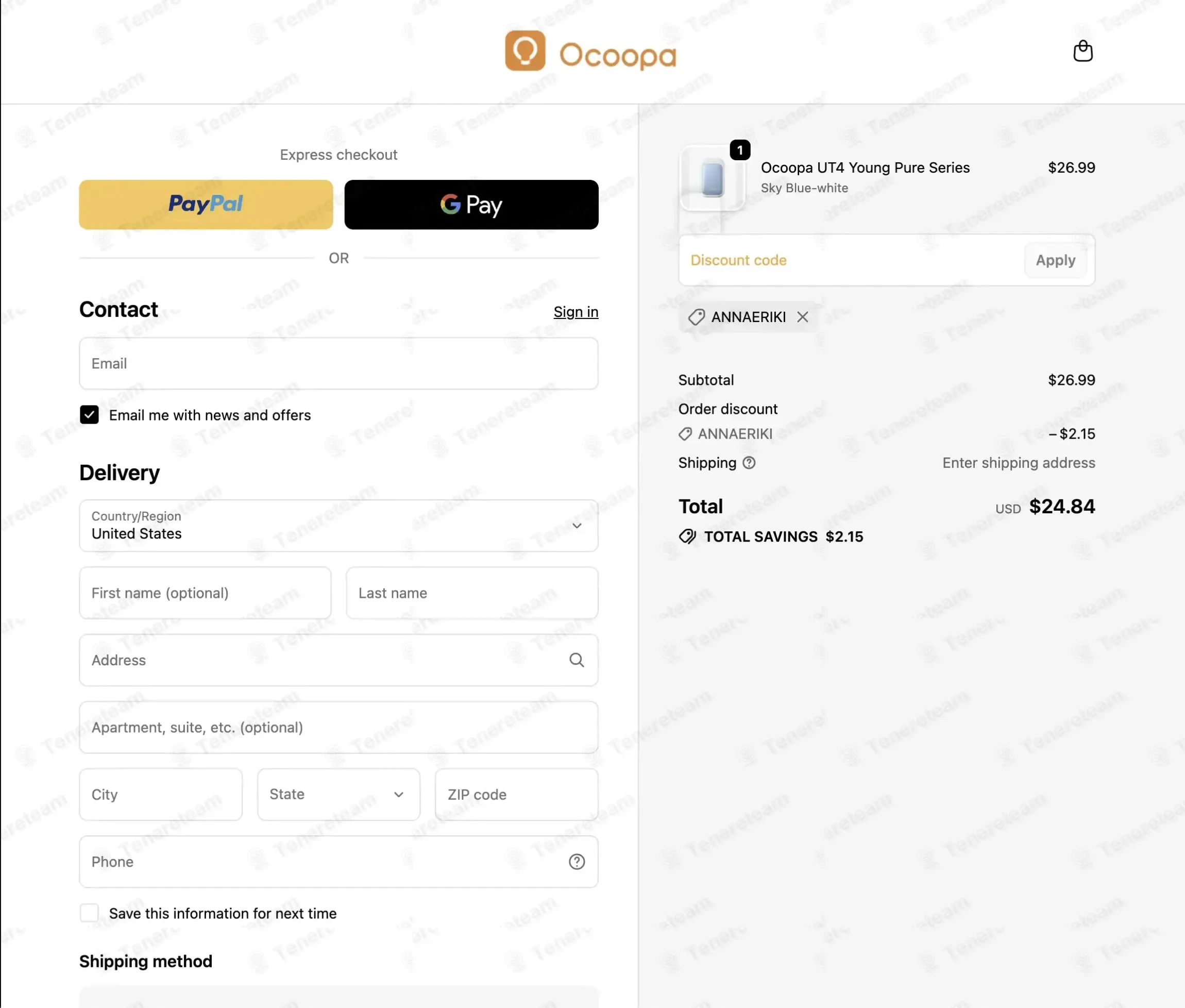The height and width of the screenshot is (1008, 1185).
Task: Click the Ocoopa logo in header
Action: [x=590, y=51]
